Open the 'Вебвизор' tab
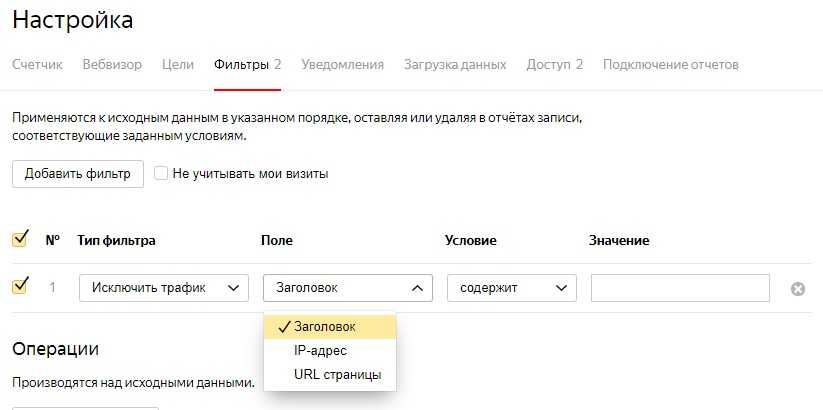The image size is (823, 410). pyautogui.click(x=112, y=64)
